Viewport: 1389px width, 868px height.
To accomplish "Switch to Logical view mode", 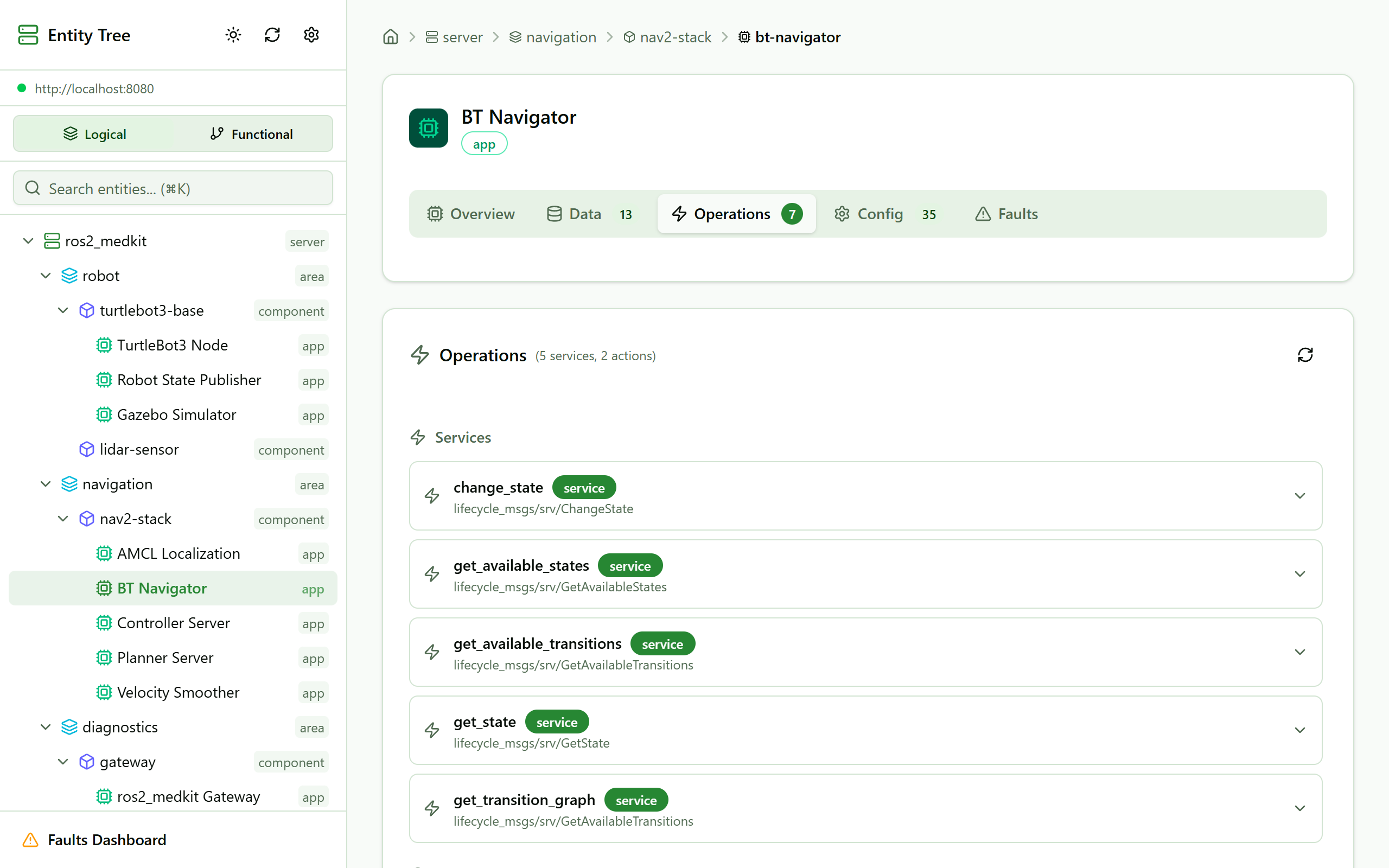I will [95, 134].
